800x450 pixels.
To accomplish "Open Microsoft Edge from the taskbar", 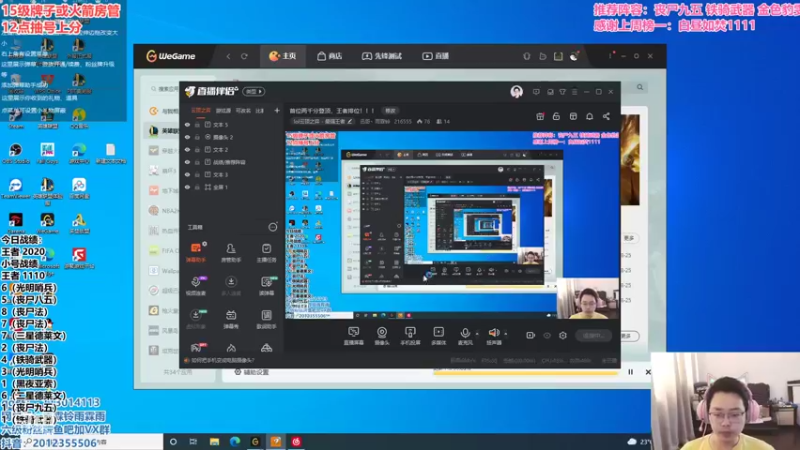I will 235,442.
